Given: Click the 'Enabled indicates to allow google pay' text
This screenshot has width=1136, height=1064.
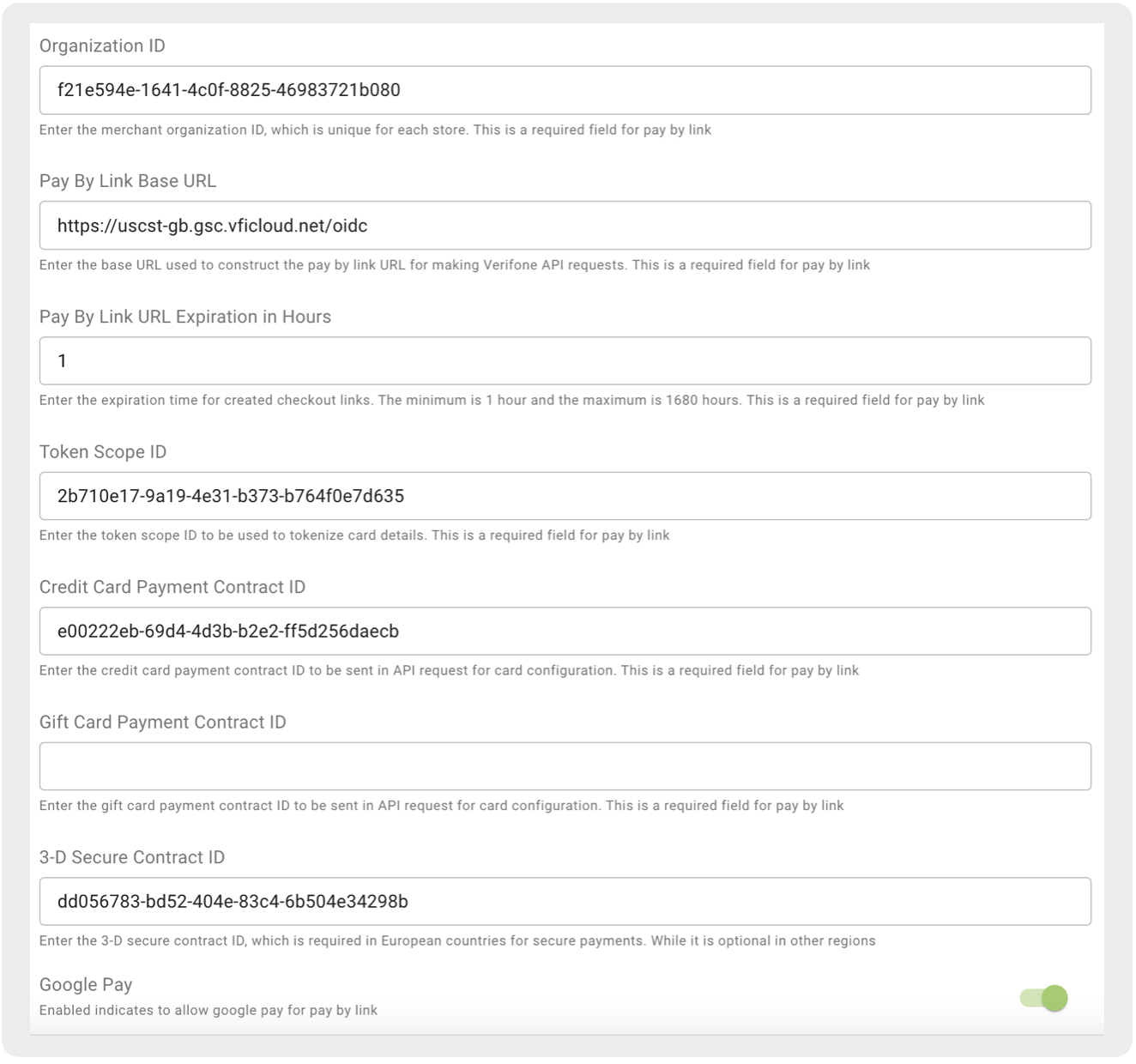Looking at the screenshot, I should click(208, 1010).
